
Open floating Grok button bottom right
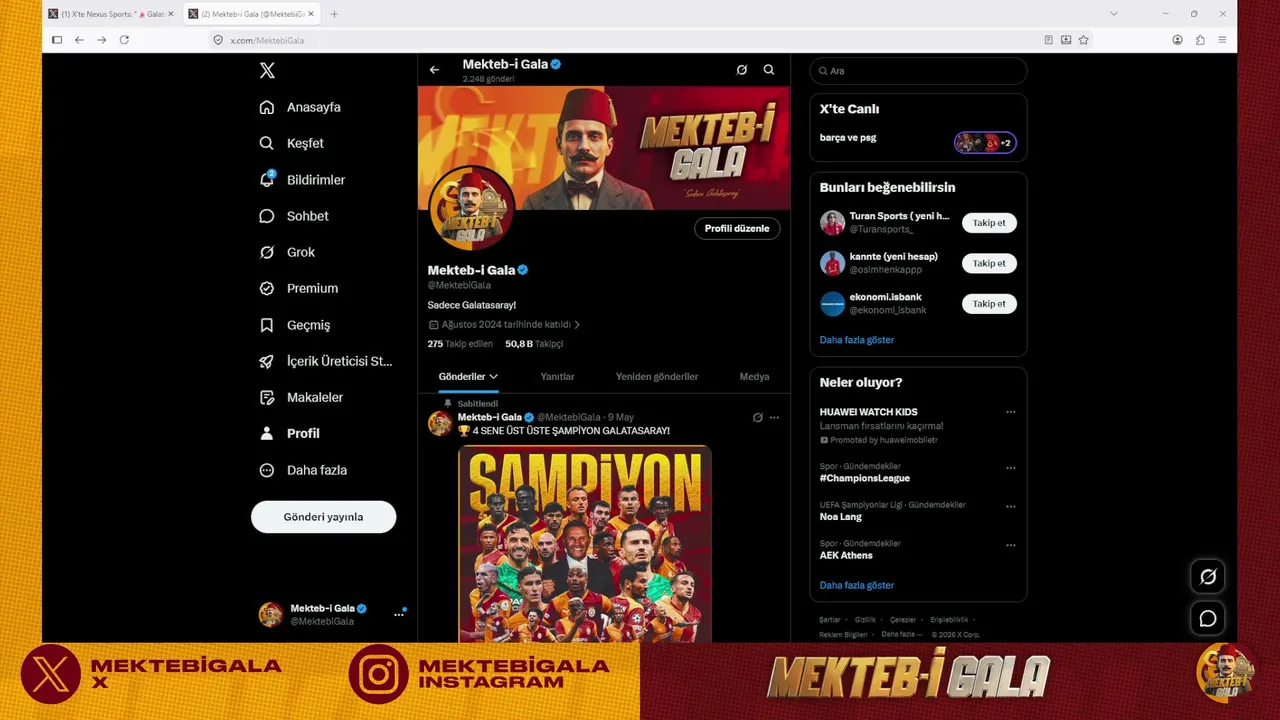(1208, 577)
